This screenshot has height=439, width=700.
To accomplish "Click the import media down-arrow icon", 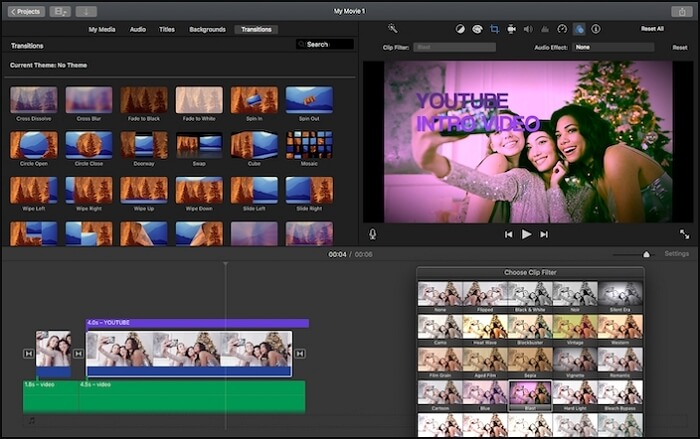I will click(86, 12).
